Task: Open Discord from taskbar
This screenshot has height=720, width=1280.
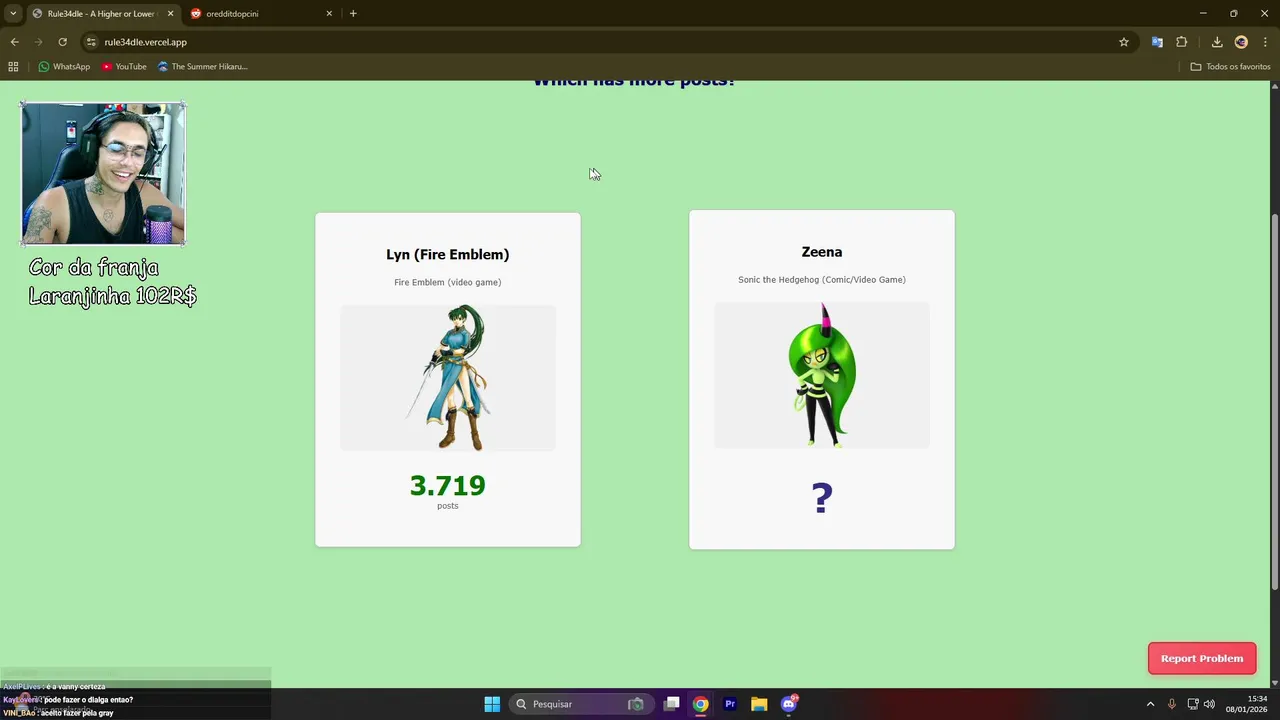Action: [788, 704]
